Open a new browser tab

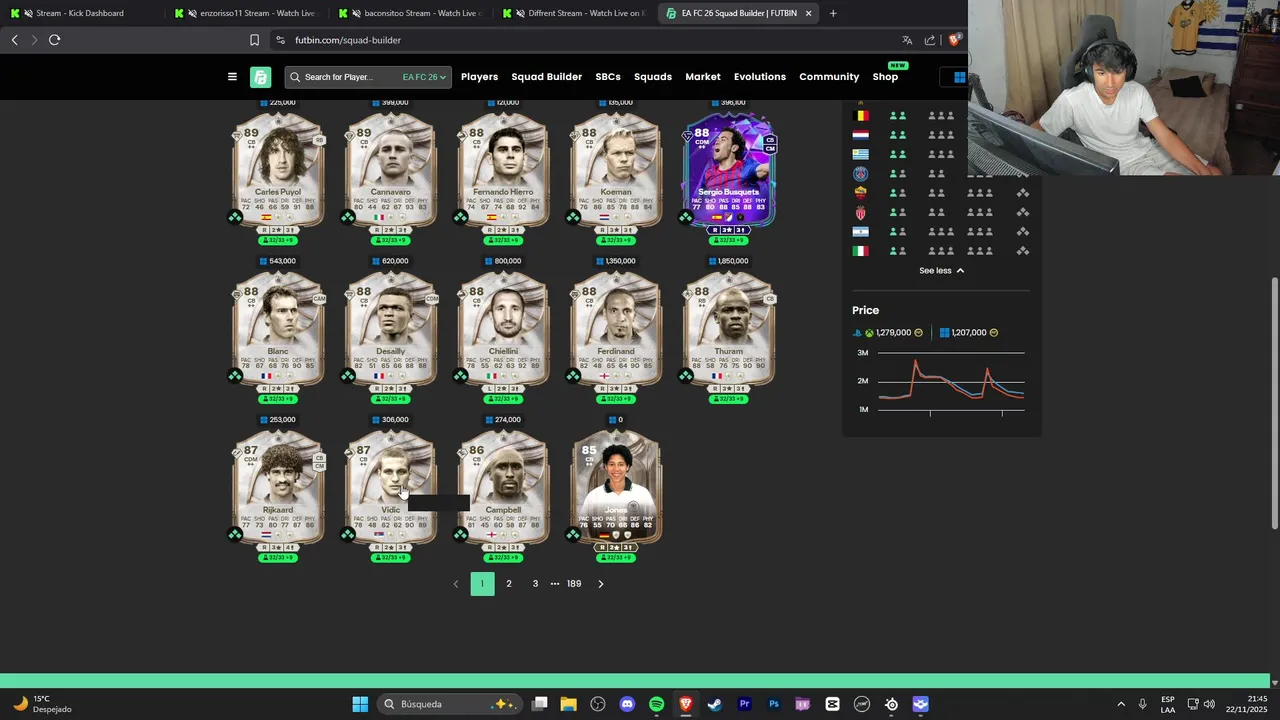coord(833,13)
